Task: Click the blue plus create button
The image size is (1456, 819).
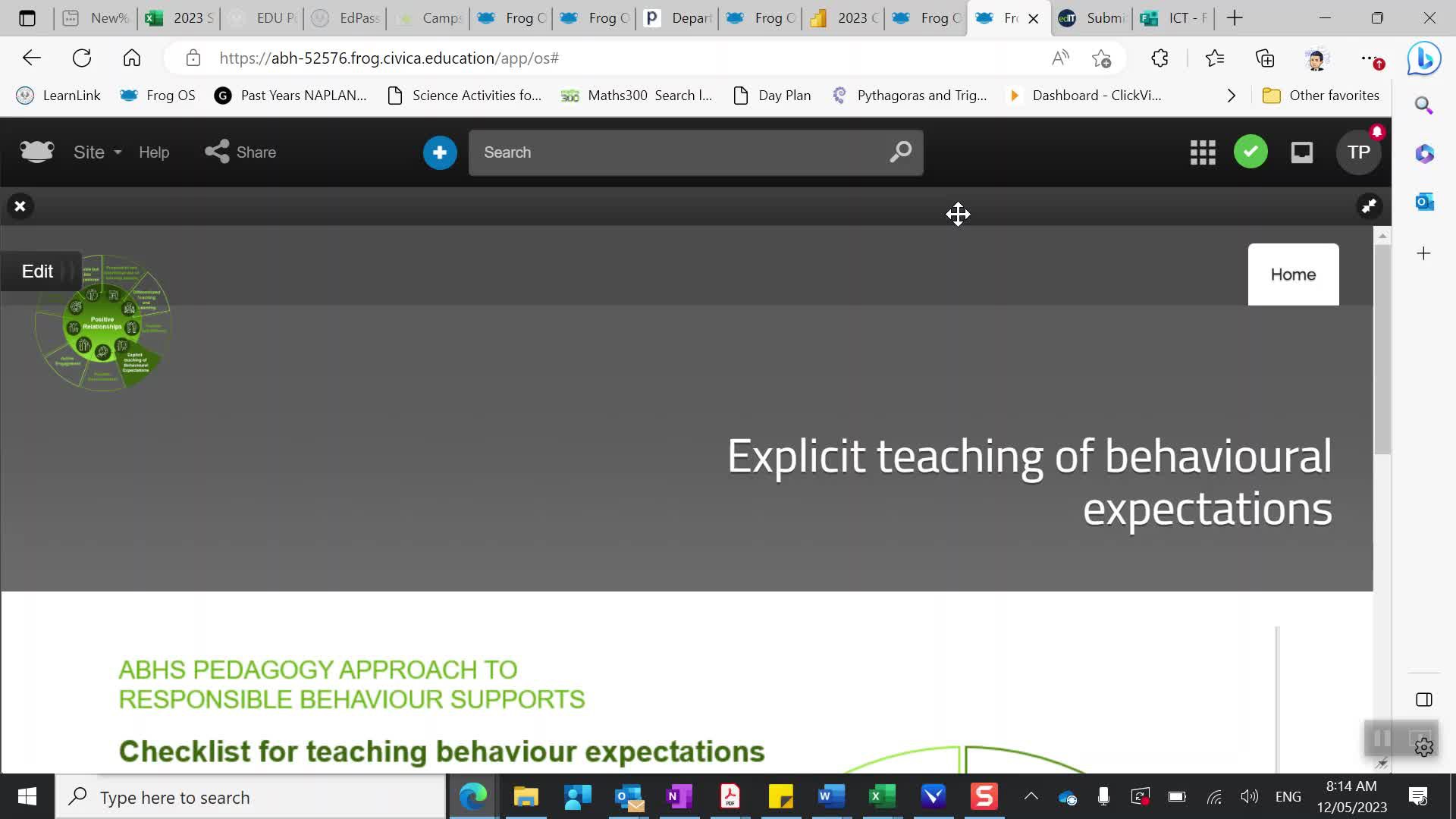Action: 440,152
